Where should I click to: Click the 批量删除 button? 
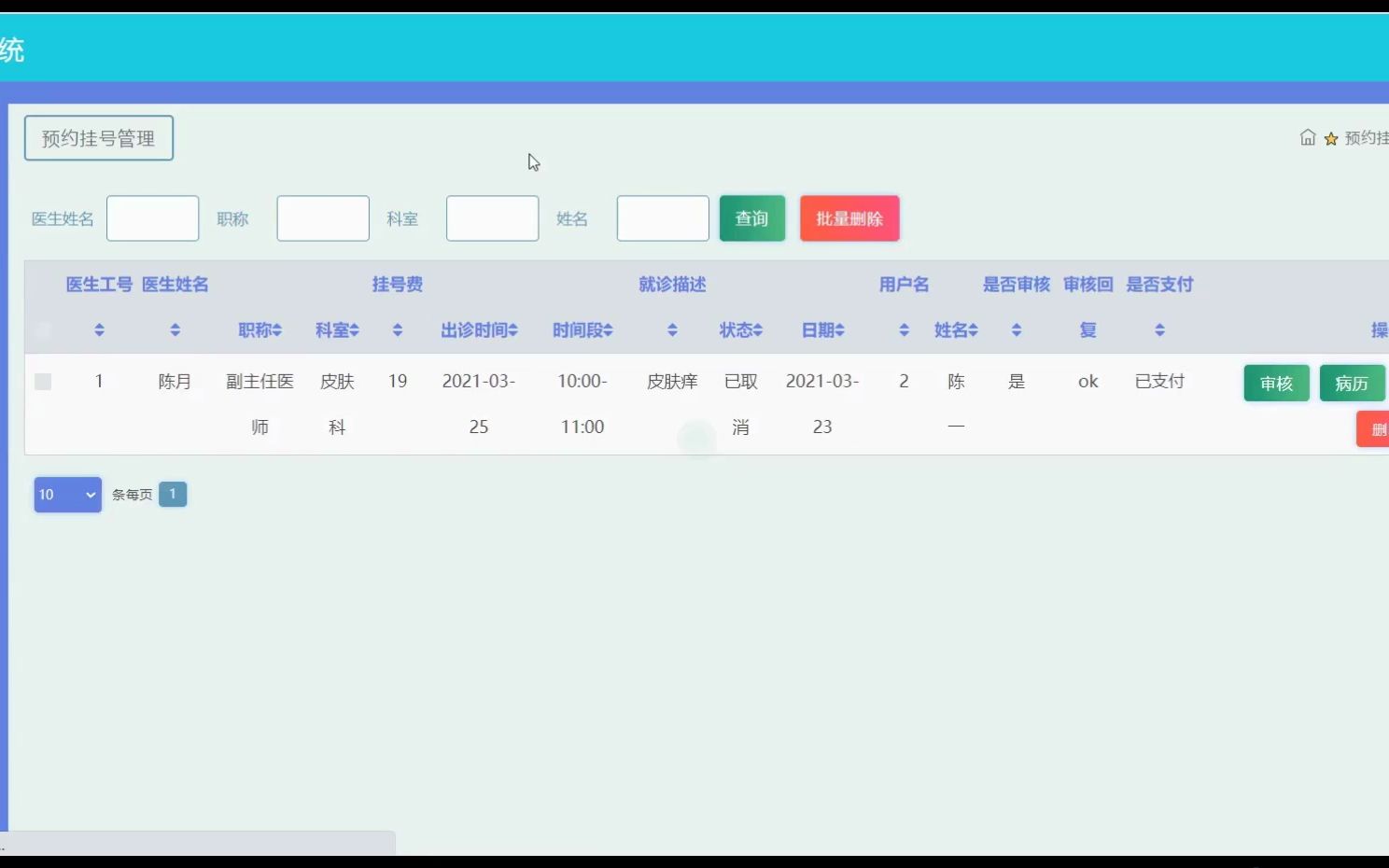tap(849, 218)
